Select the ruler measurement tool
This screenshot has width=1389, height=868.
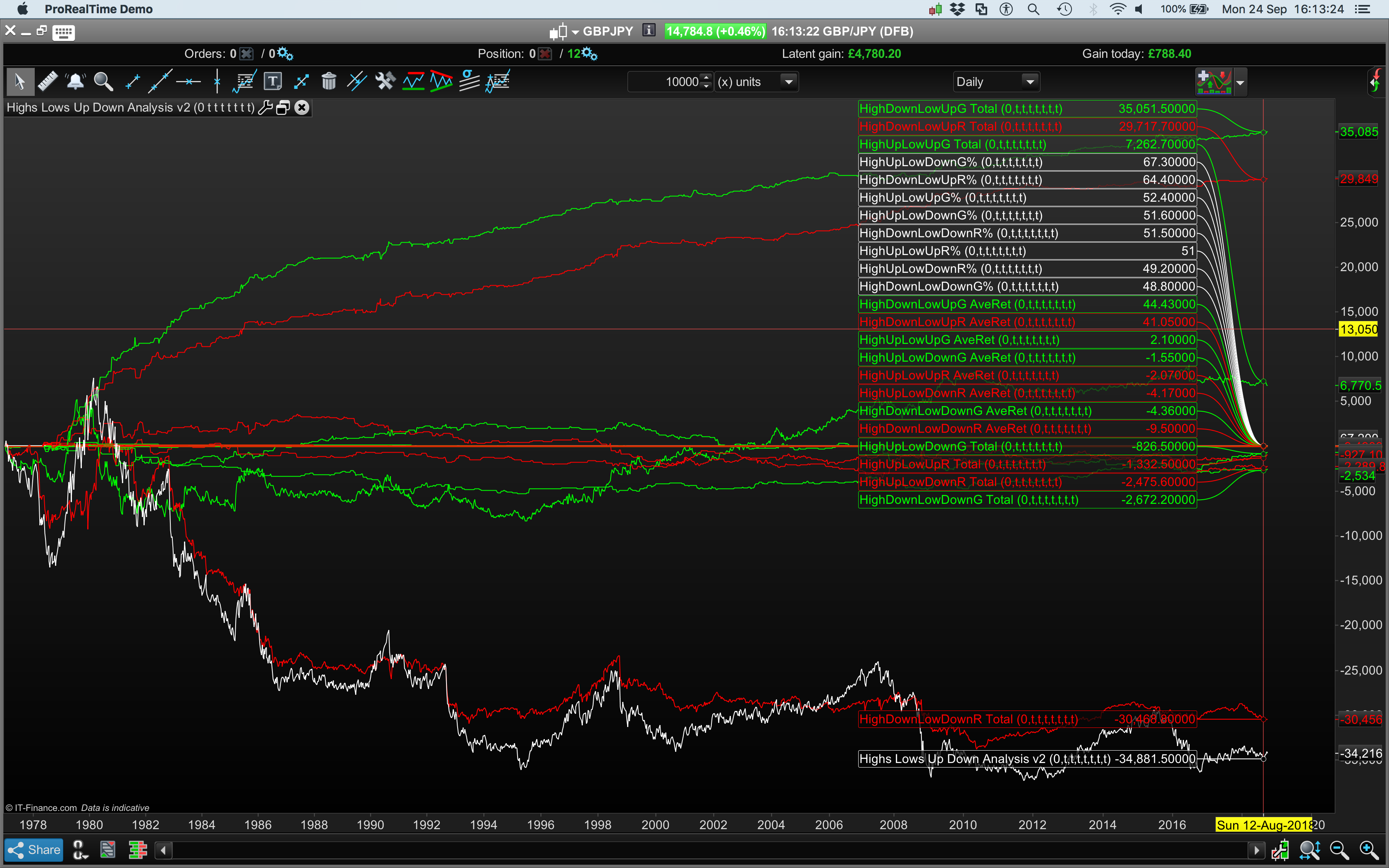coord(48,81)
